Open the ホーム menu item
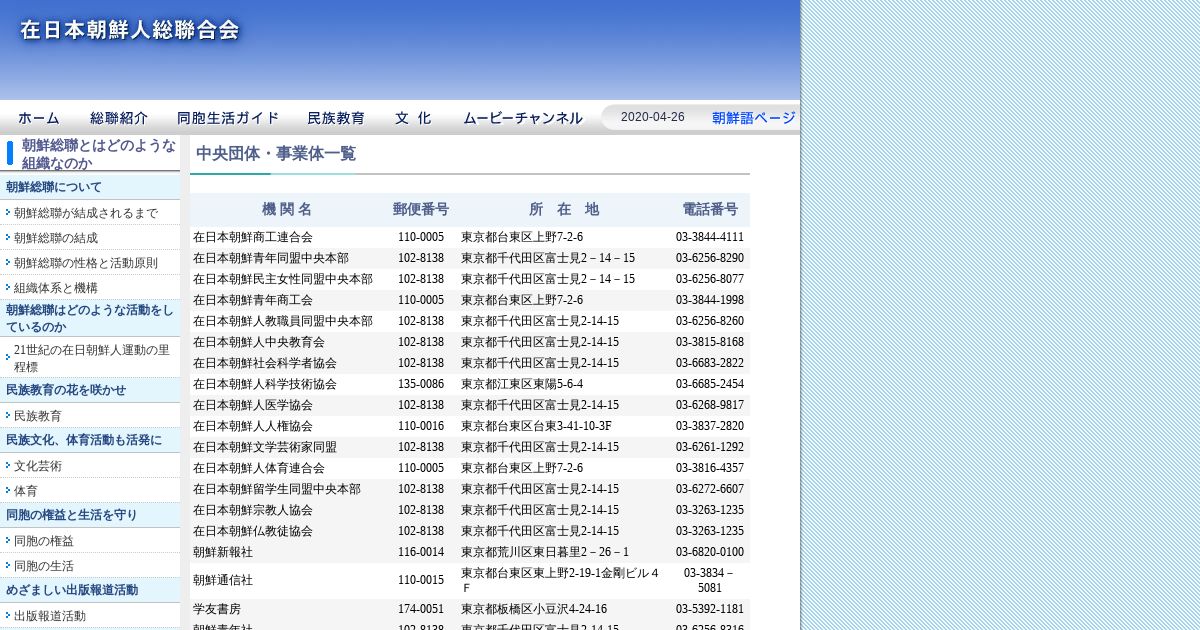 click(x=39, y=118)
